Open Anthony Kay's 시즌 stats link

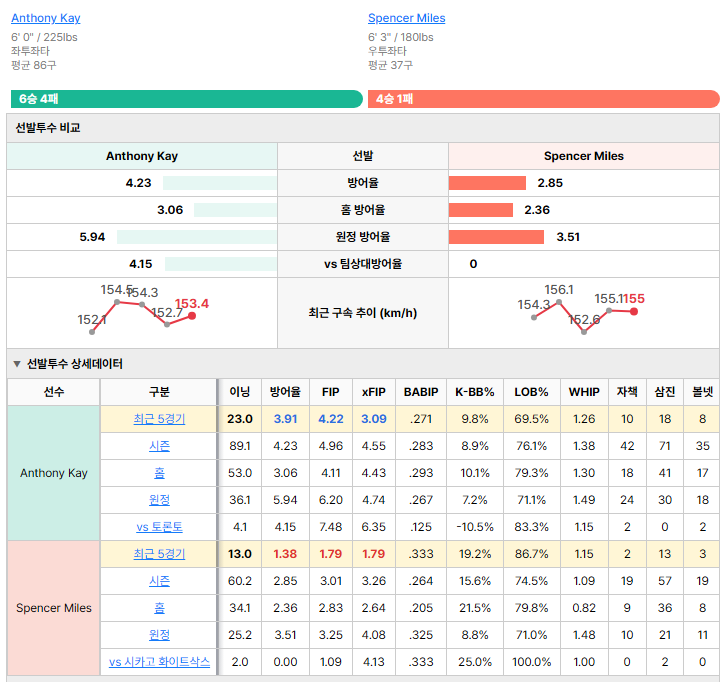click(159, 446)
